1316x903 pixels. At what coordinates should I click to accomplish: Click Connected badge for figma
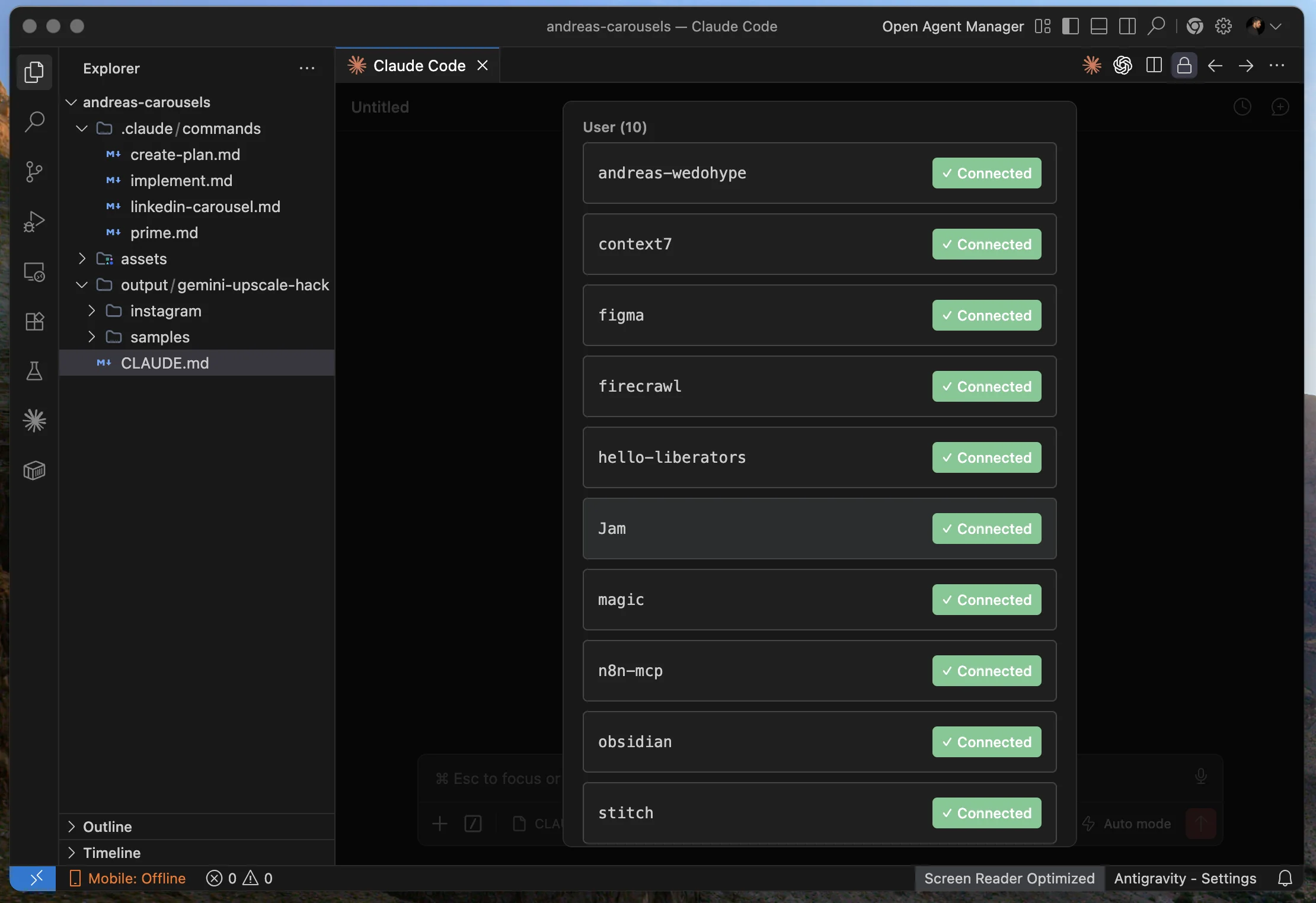pyautogui.click(x=986, y=315)
